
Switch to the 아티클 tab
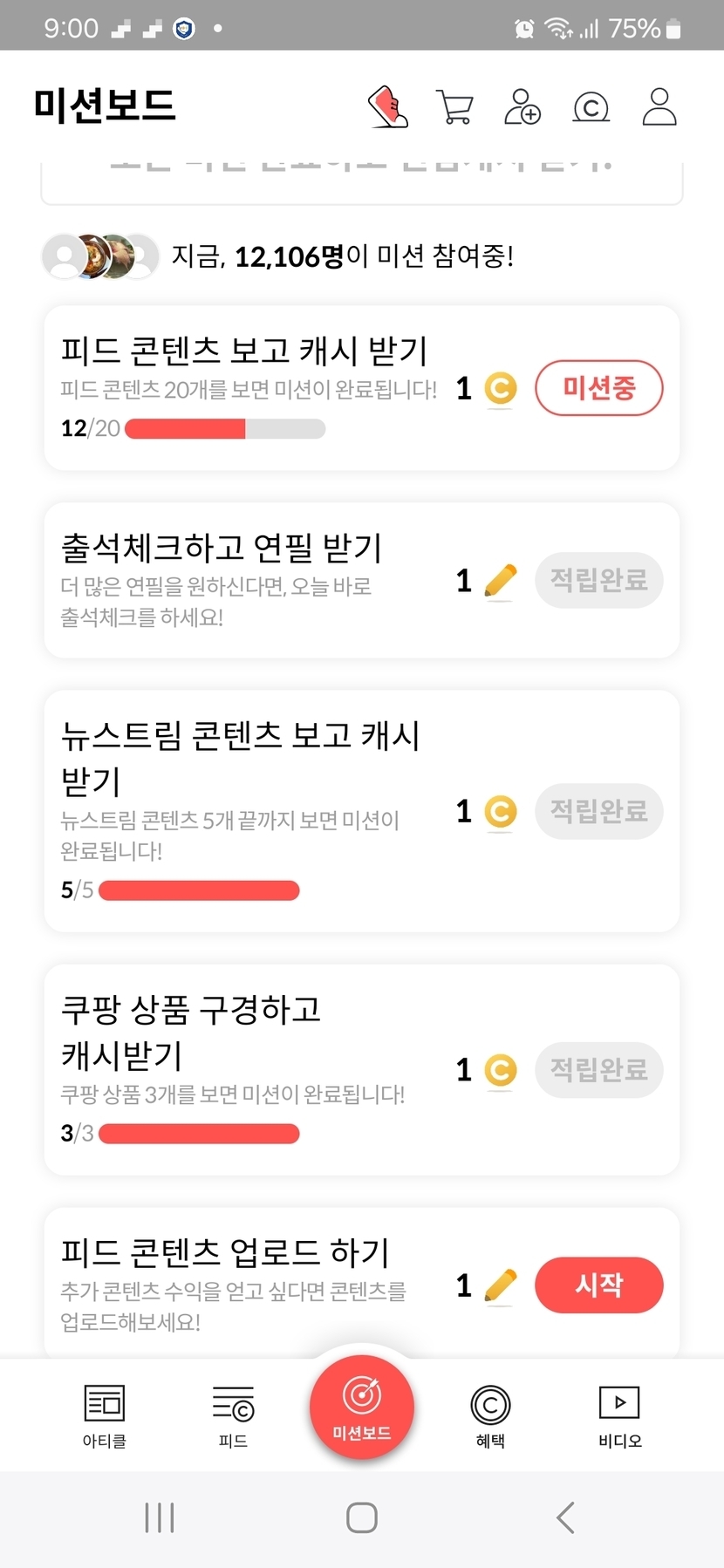(105, 1415)
